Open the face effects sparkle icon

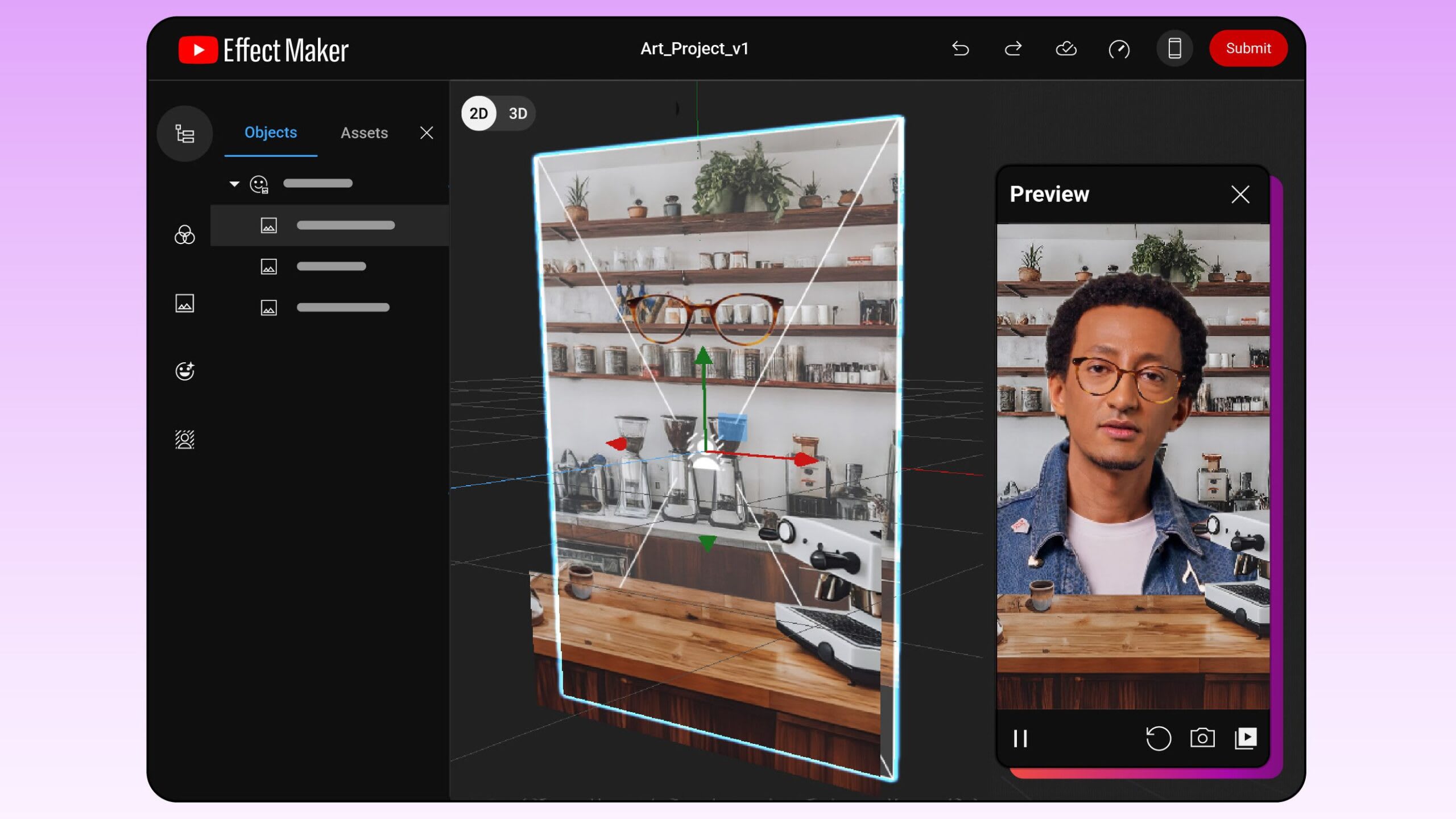coord(185,371)
